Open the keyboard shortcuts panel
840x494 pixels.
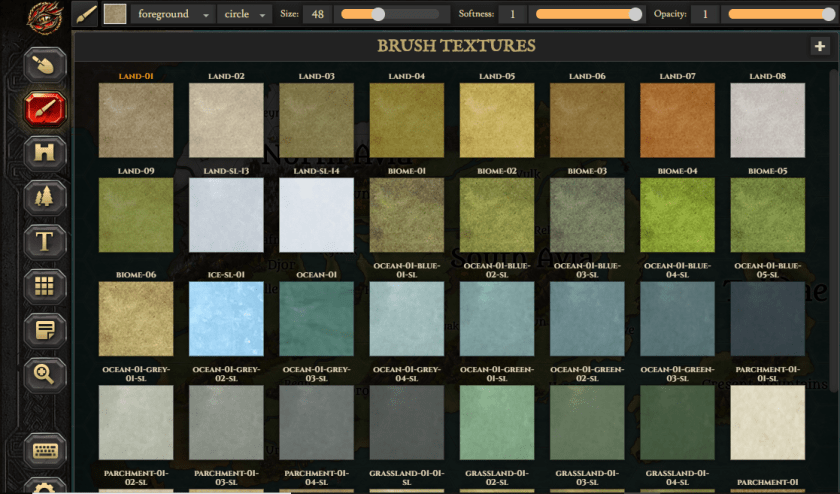click(x=45, y=450)
